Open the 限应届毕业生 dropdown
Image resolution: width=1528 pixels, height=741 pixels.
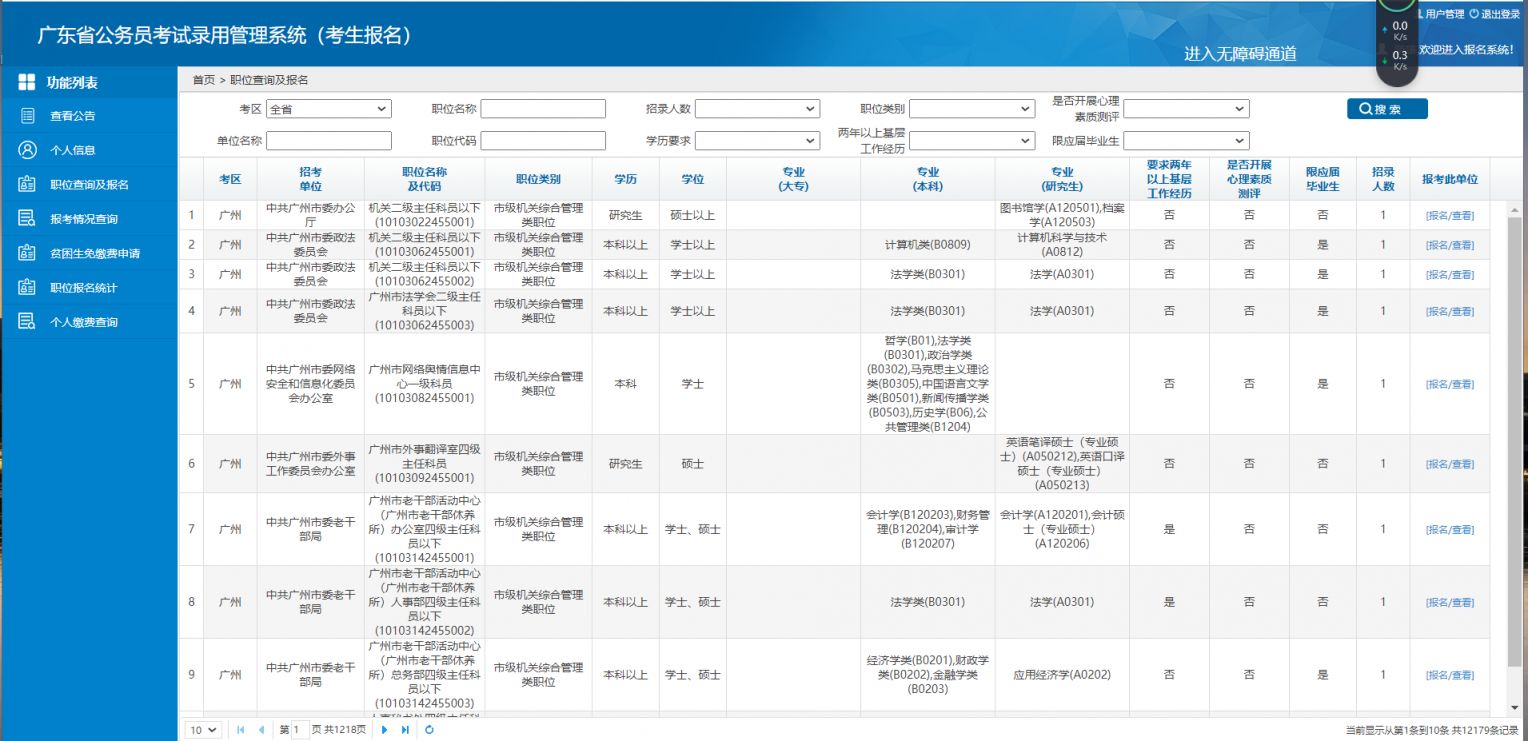pos(1186,141)
